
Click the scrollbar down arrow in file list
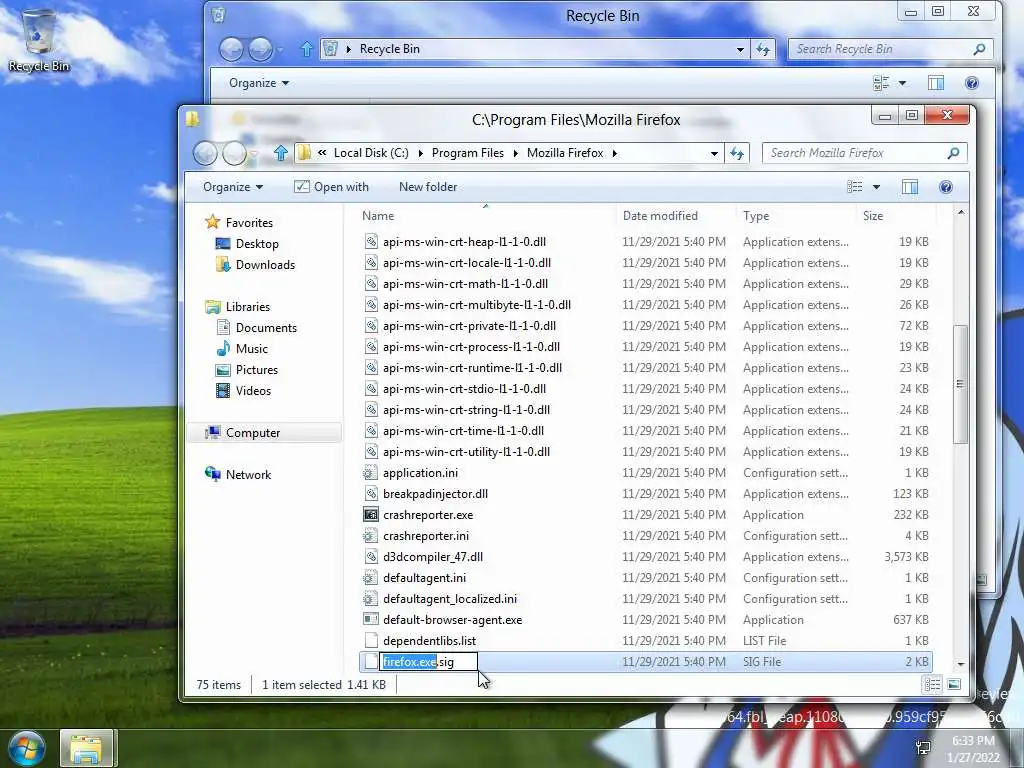coord(960,664)
